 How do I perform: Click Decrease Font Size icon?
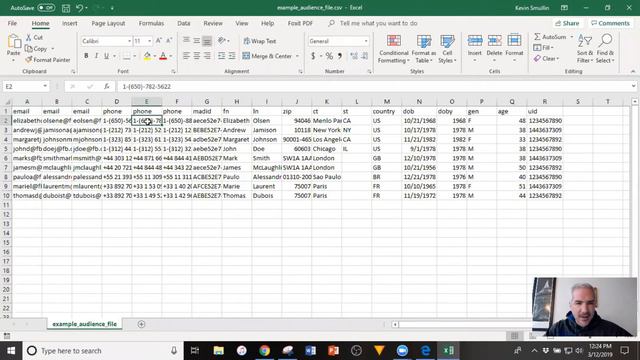tap(169, 41)
